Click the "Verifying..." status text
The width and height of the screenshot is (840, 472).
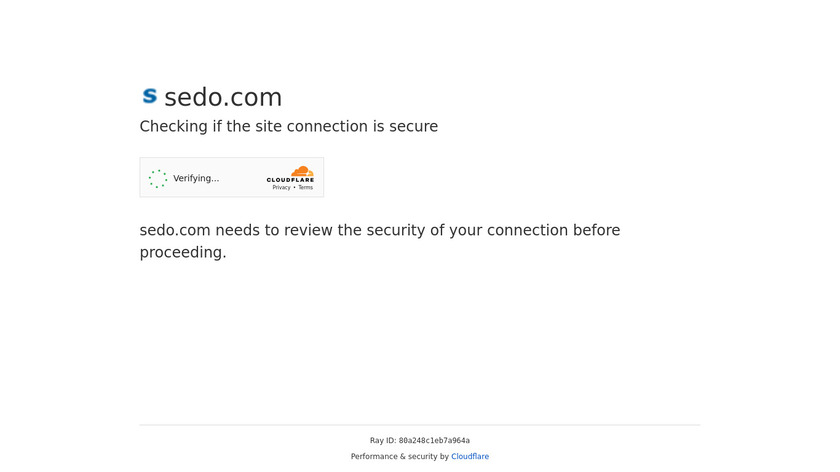coord(196,179)
